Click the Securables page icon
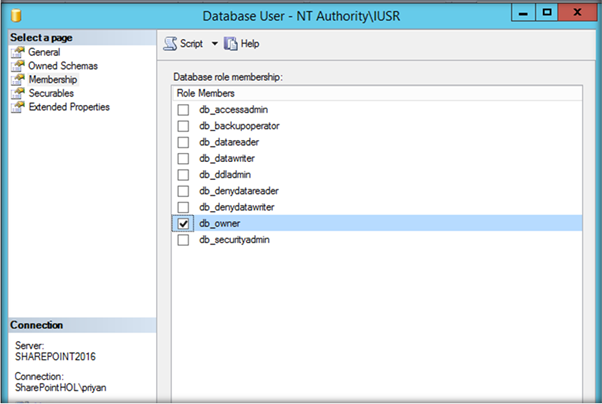The image size is (602, 404). click(x=18, y=93)
